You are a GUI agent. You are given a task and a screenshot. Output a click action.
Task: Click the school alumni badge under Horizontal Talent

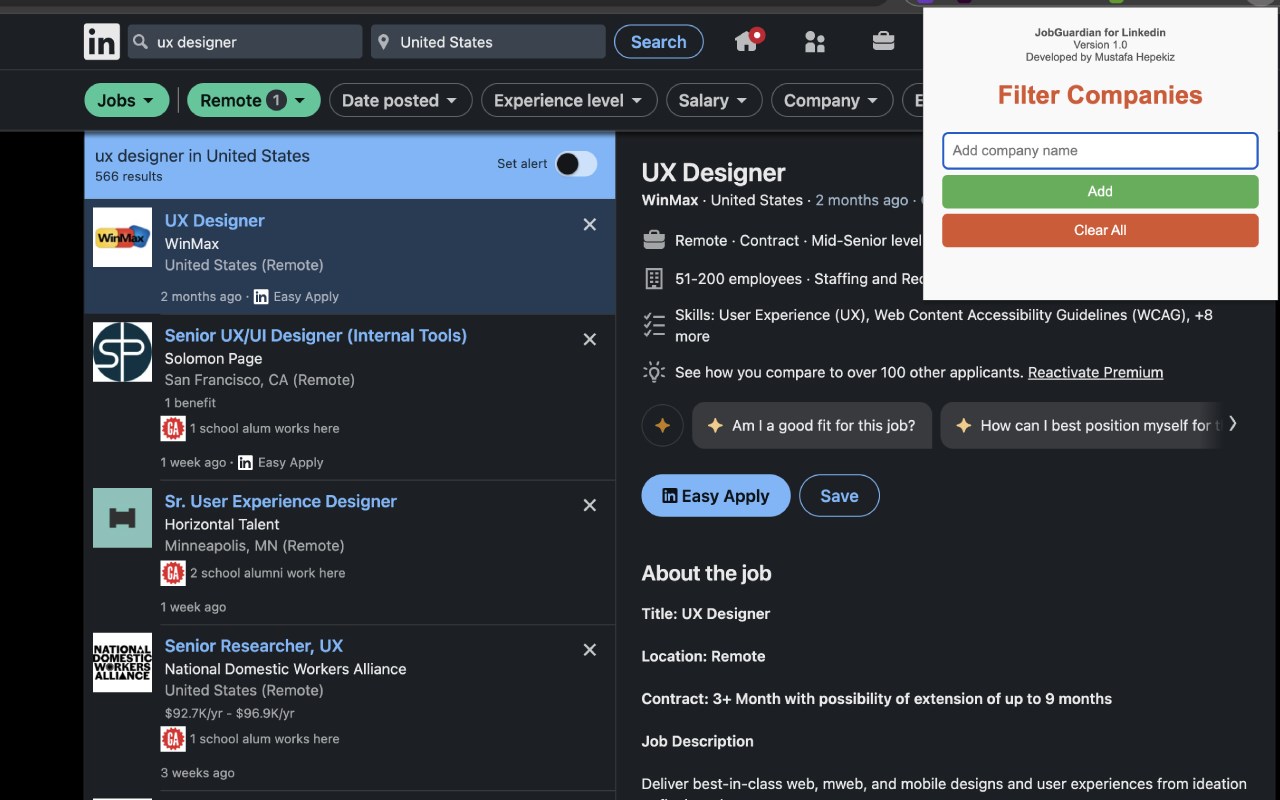pyautogui.click(x=173, y=573)
